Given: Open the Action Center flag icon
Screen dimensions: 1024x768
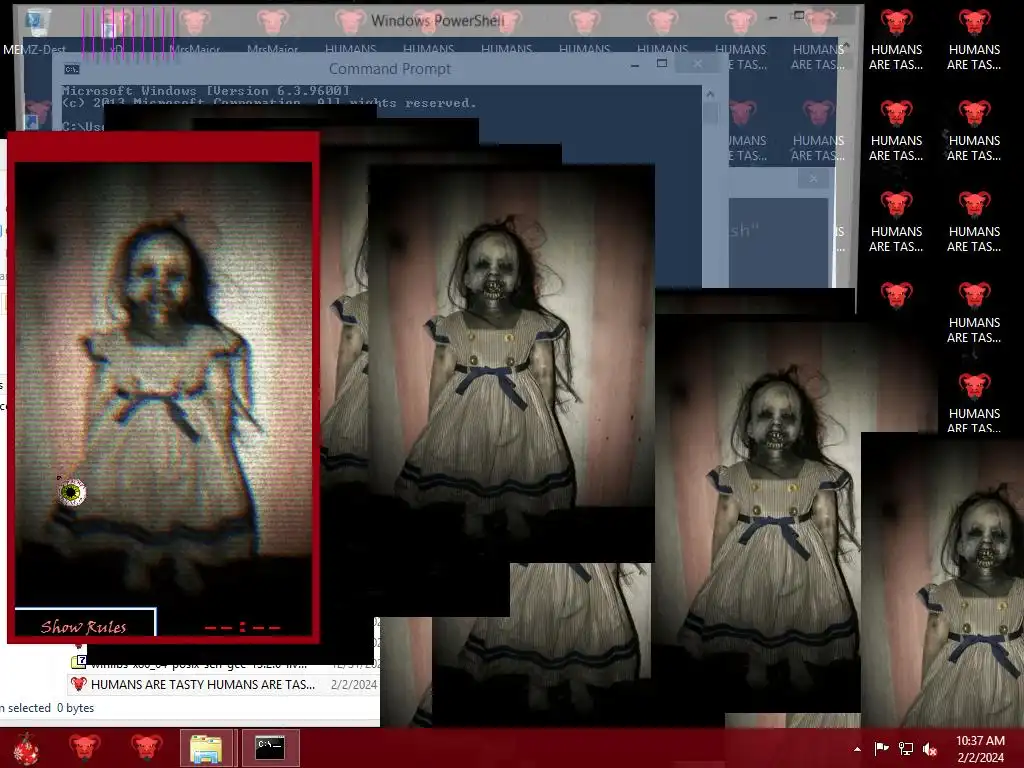Looking at the screenshot, I should click(x=881, y=748).
